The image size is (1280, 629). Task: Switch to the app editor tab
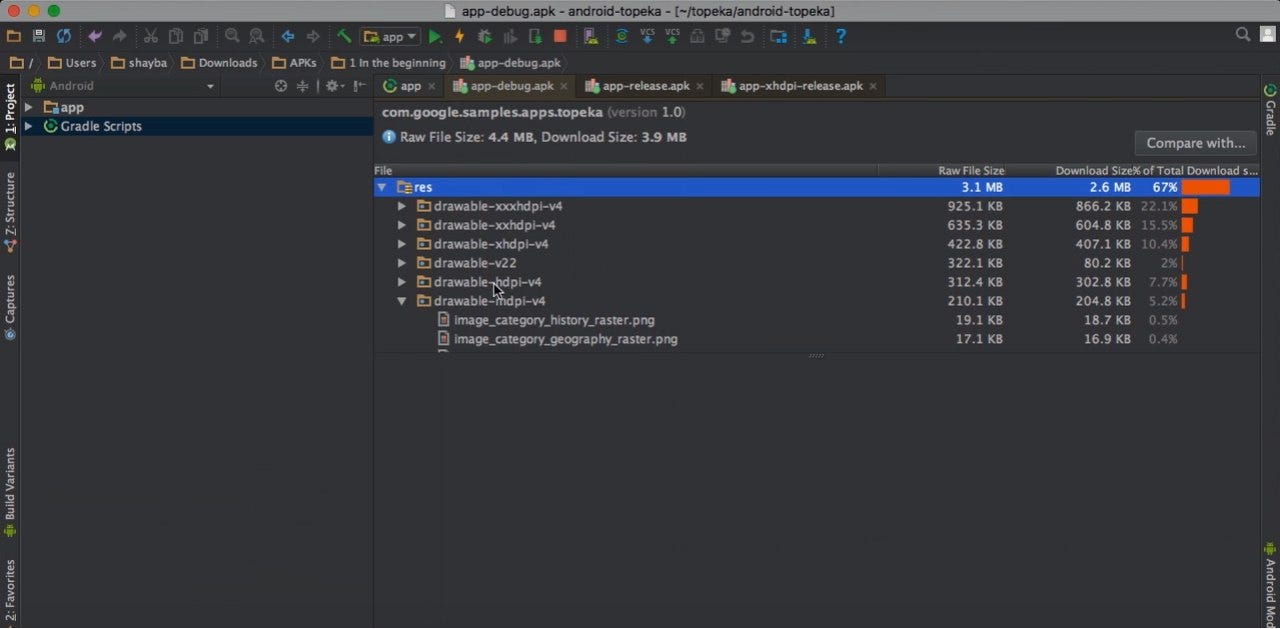pos(409,86)
